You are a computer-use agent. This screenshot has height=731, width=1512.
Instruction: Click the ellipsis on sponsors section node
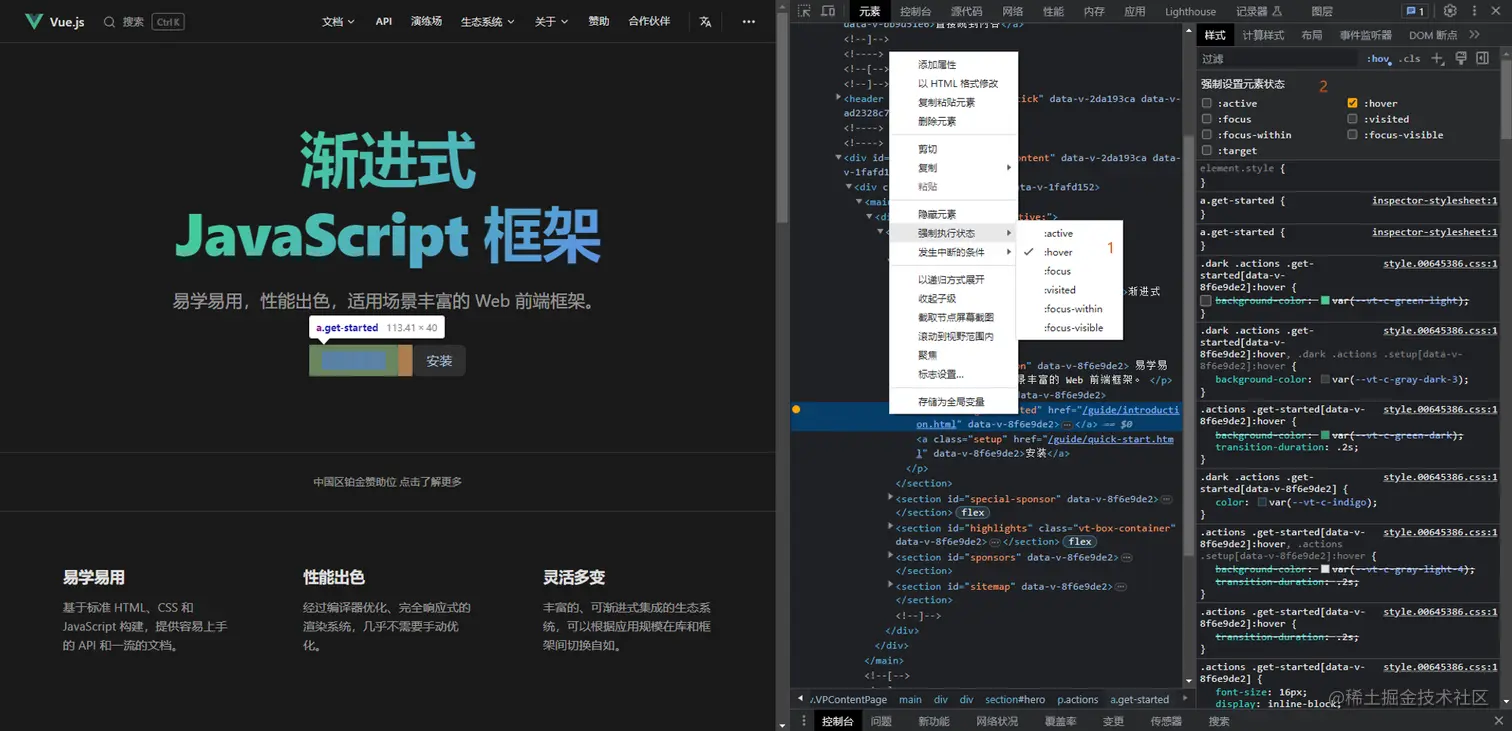pos(1126,558)
